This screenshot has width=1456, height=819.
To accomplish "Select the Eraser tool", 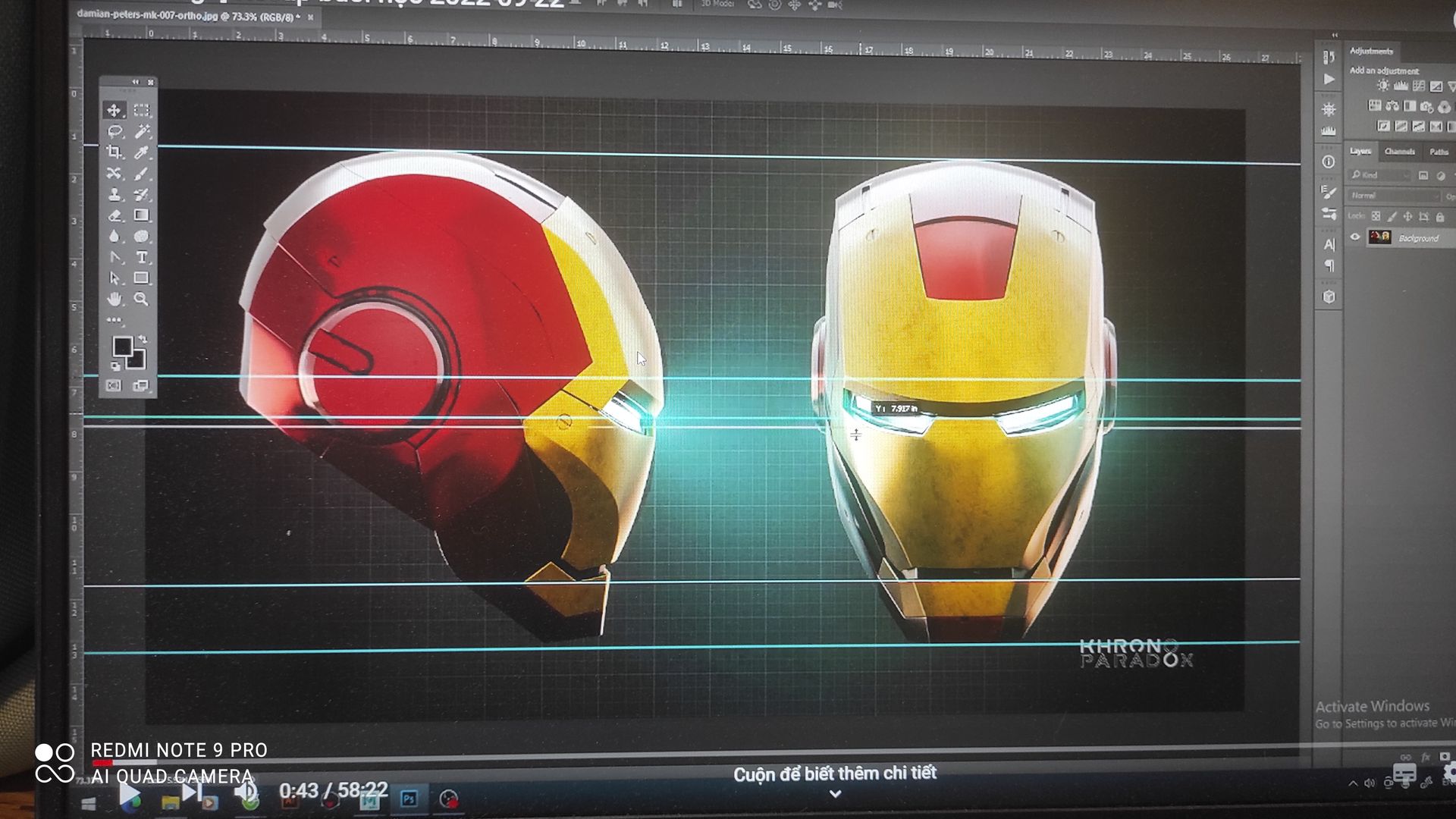I will tap(114, 216).
